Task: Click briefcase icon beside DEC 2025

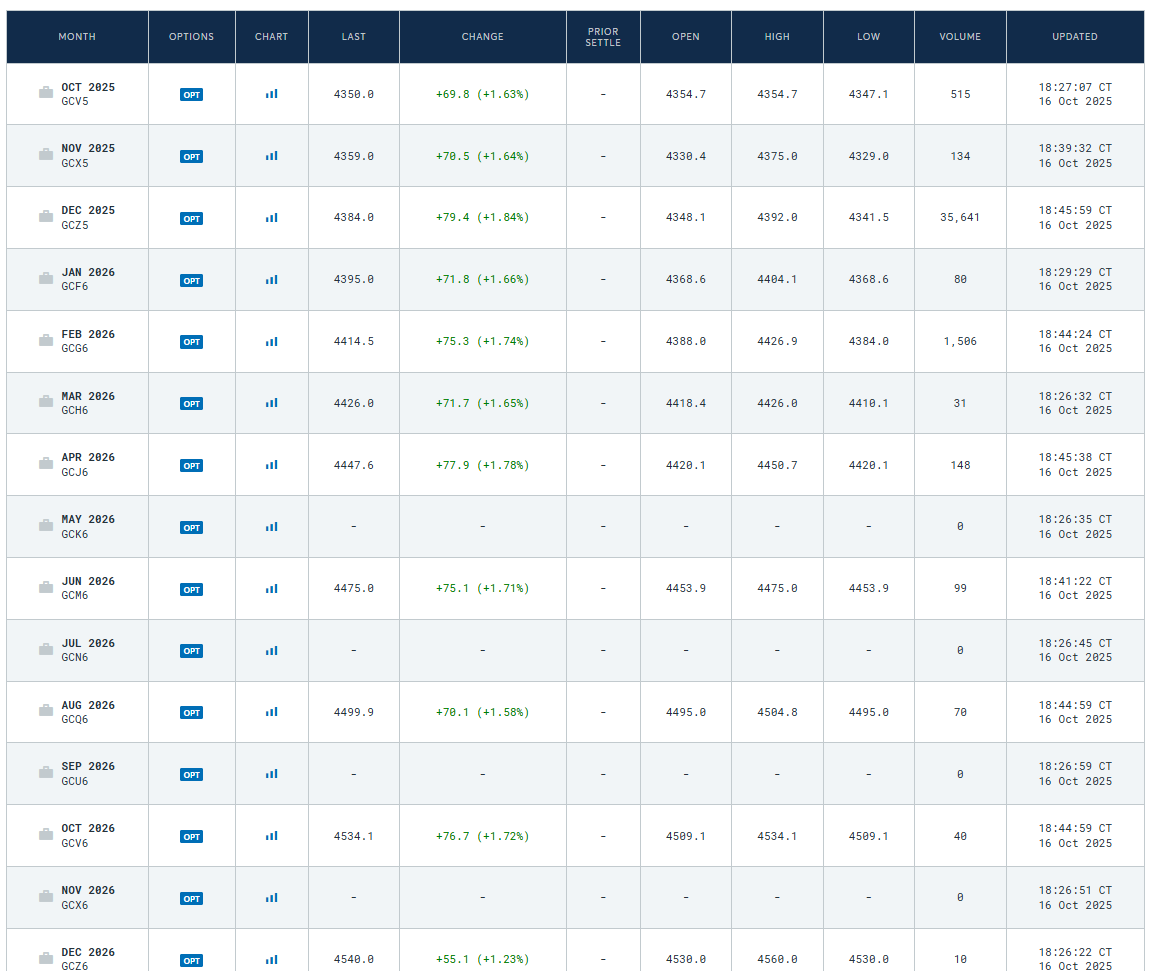Action: (x=46, y=216)
